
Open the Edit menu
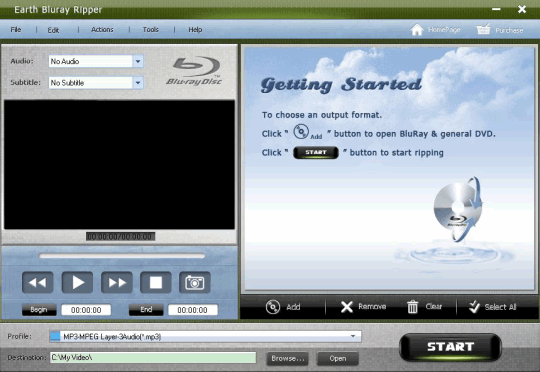click(53, 30)
